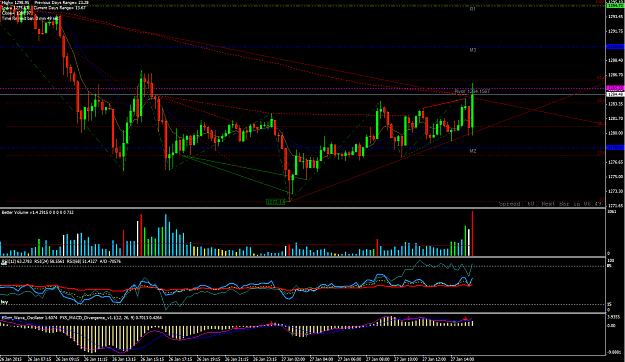Click the Spread / Next Bar status text

coord(550,204)
